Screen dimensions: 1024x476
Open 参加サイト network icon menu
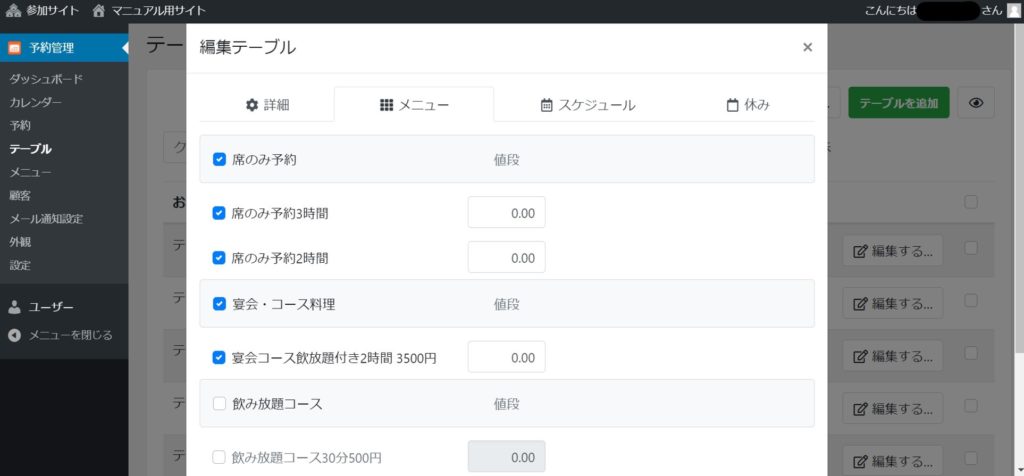pyautogui.click(x=13, y=11)
